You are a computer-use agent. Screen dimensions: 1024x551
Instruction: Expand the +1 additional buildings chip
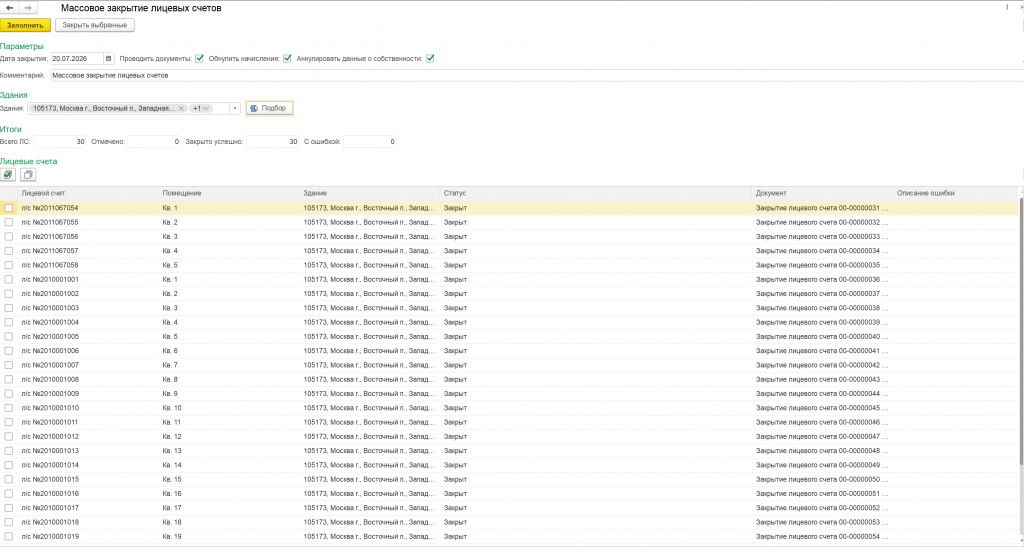200,108
